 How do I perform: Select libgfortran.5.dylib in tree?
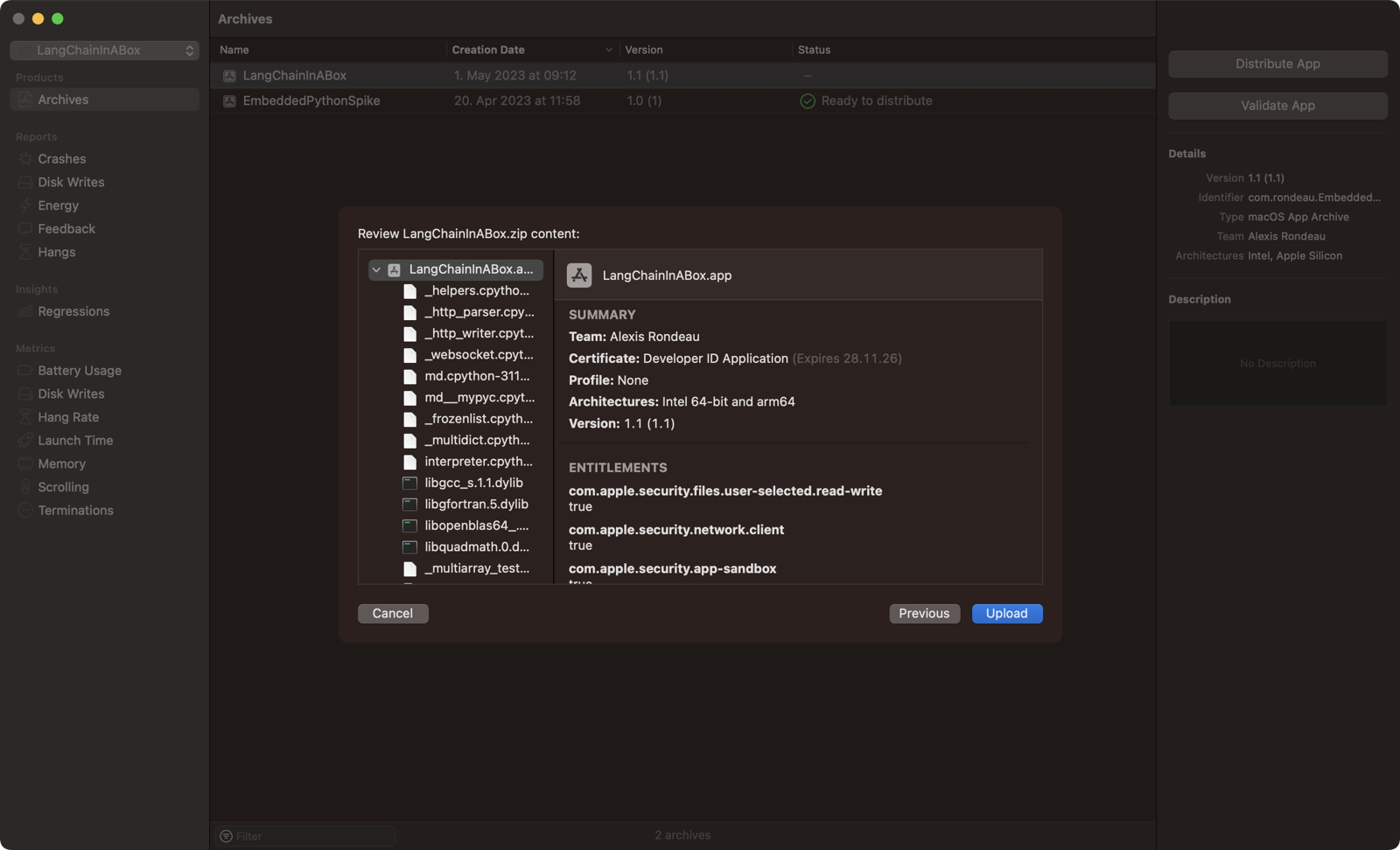click(x=477, y=505)
